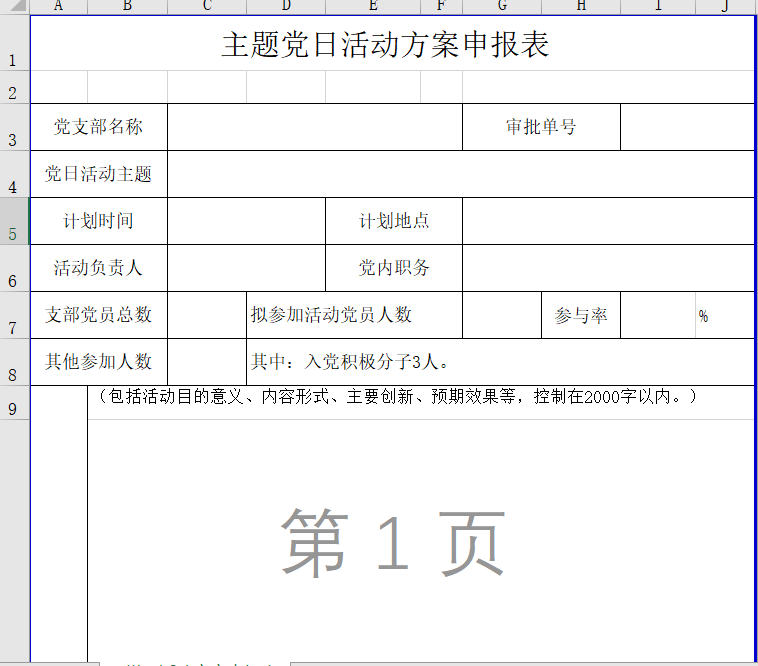
Task: Click the empty field beside 党内职务
Action: pos(607,268)
